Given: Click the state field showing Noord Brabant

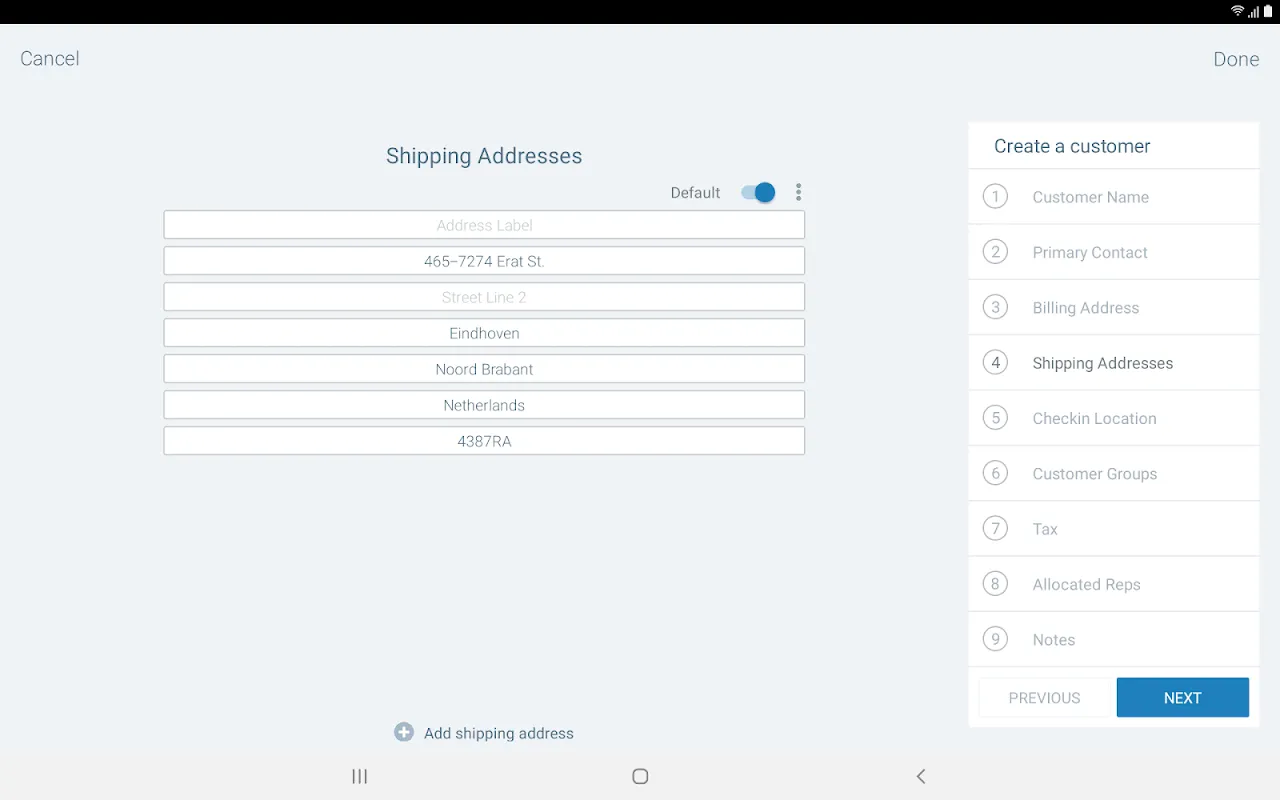Looking at the screenshot, I should point(484,369).
